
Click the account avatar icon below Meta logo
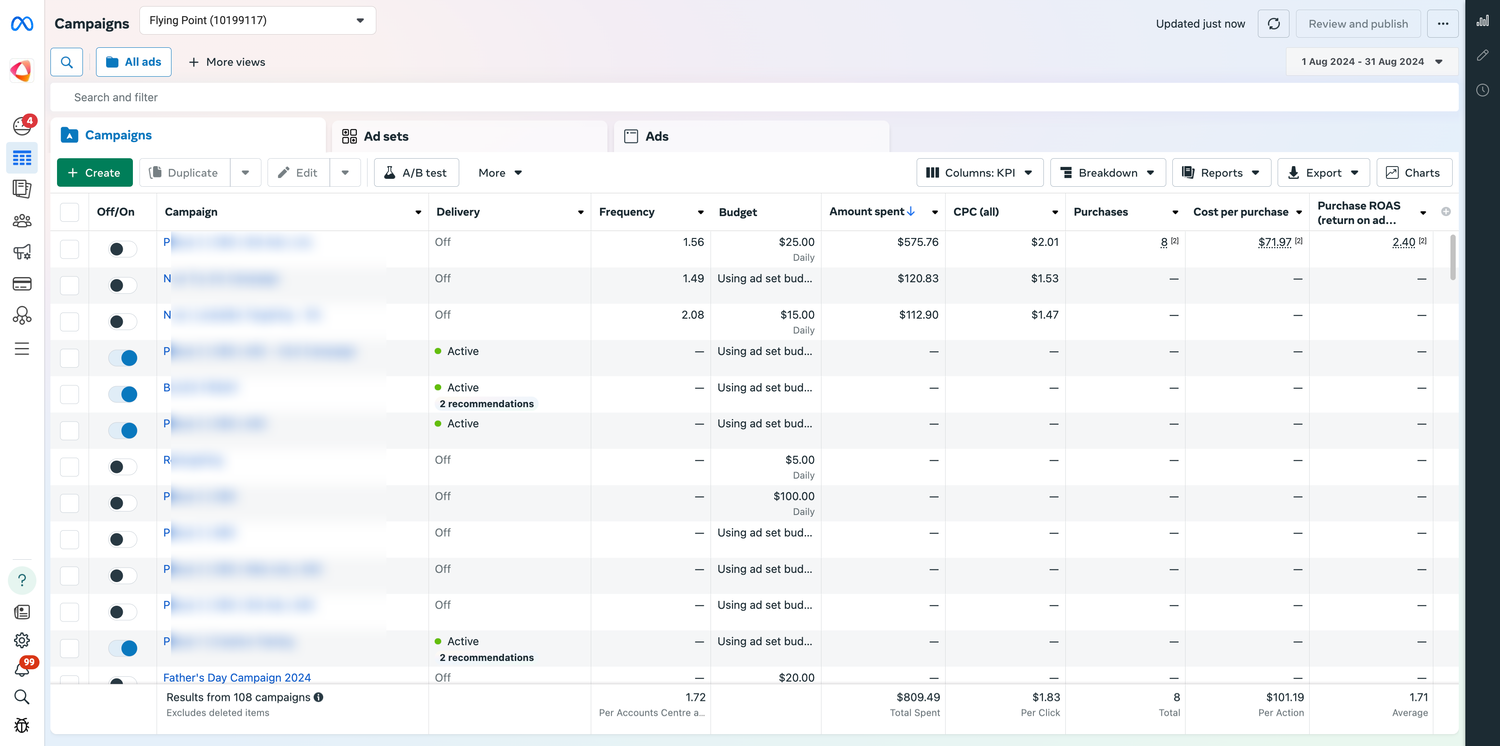coord(21,70)
